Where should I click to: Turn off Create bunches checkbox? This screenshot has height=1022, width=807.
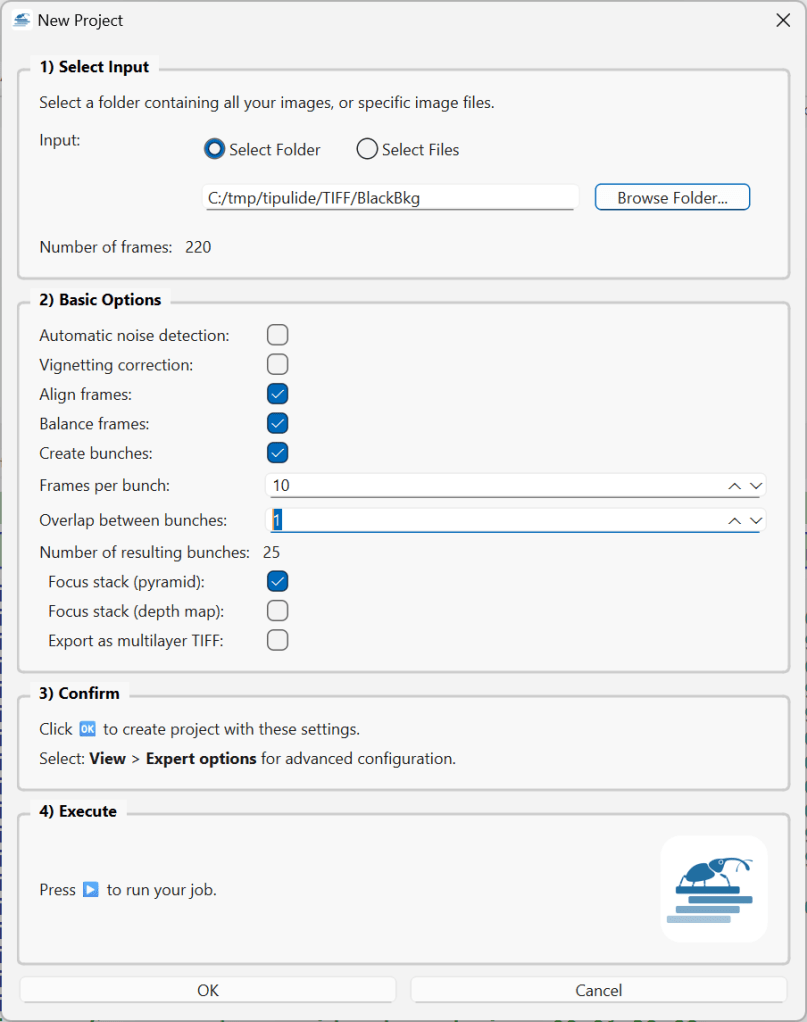point(277,453)
